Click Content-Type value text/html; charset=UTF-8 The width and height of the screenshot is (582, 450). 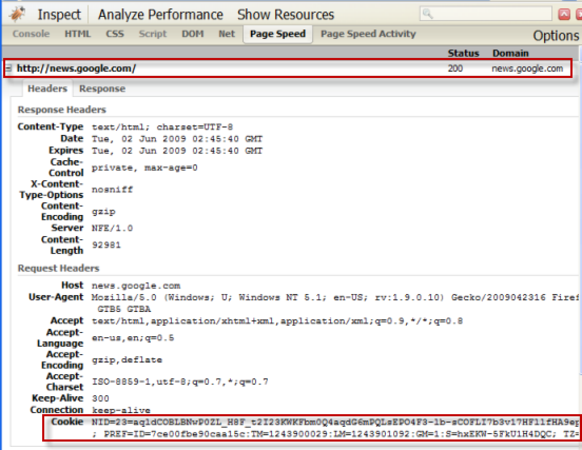click(162, 127)
